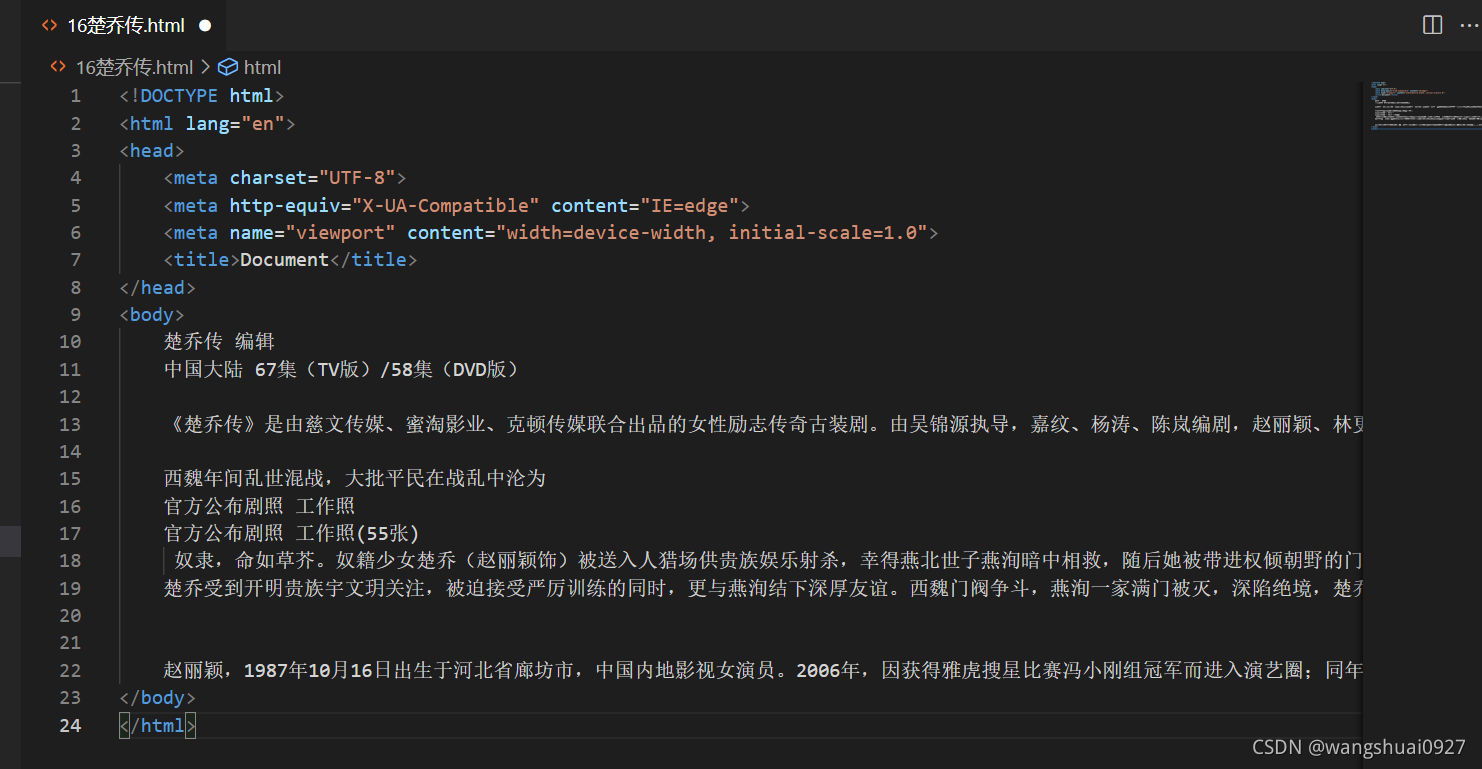Click the Document title text

click(285, 260)
